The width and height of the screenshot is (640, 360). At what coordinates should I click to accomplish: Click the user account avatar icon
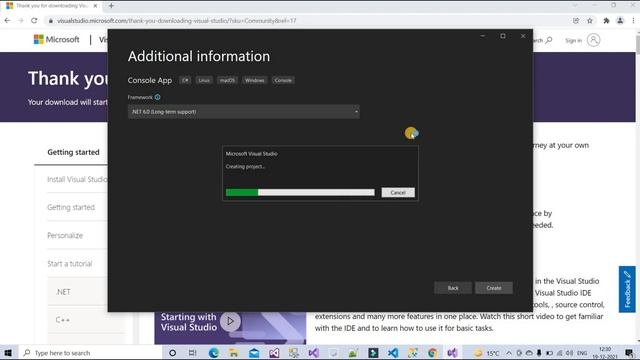pos(593,40)
